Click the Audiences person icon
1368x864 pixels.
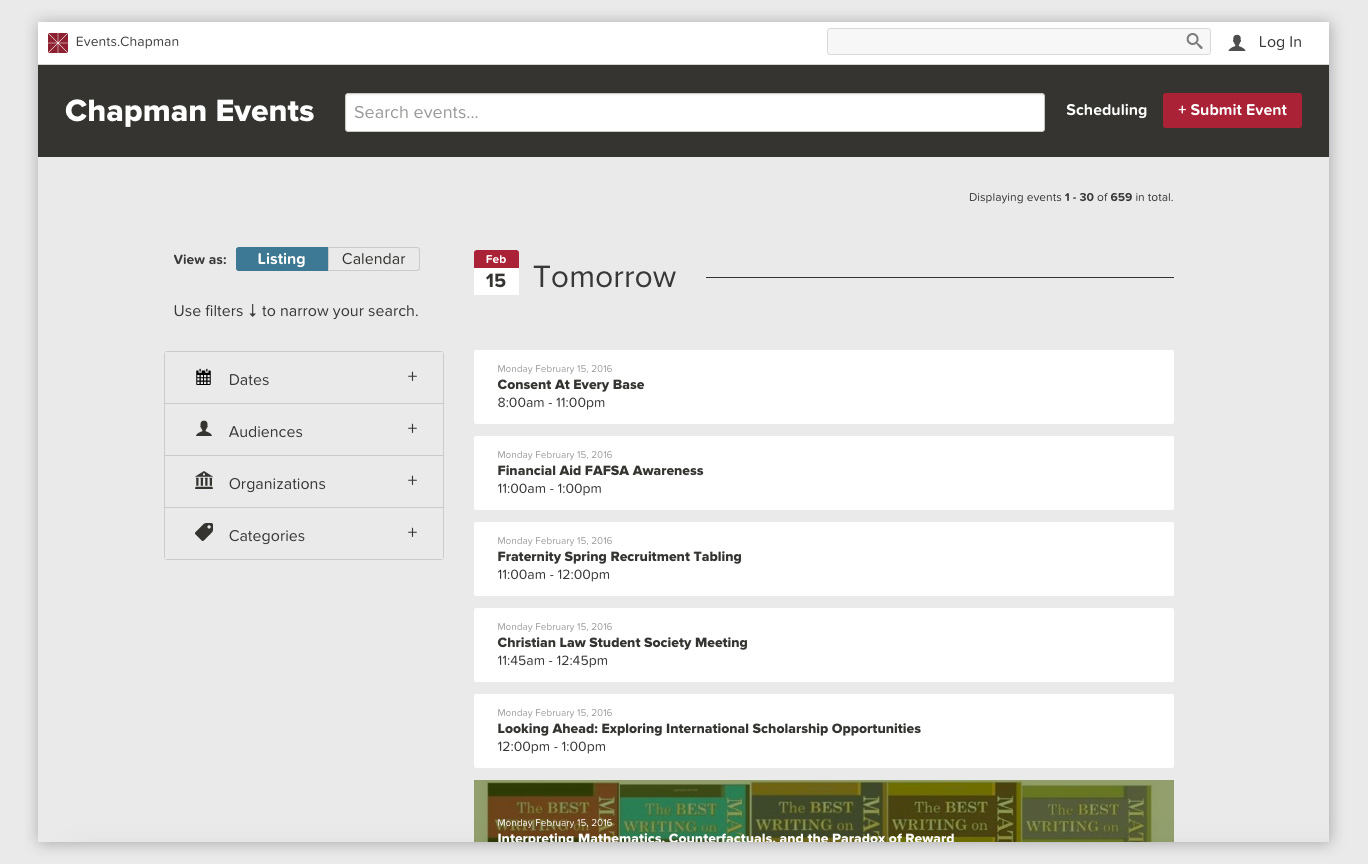[x=204, y=429]
